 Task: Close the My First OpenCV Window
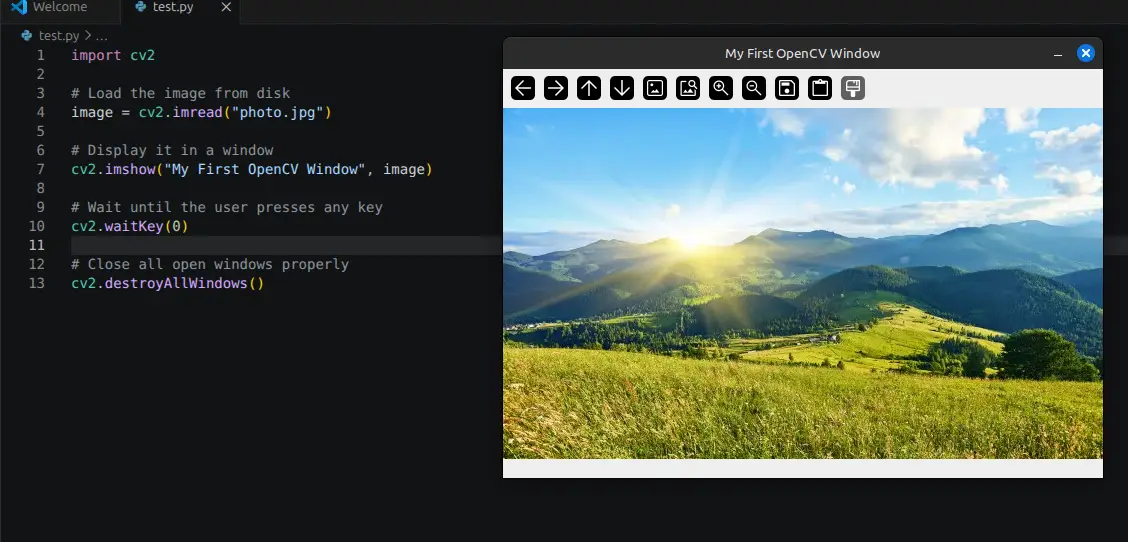(x=1086, y=53)
